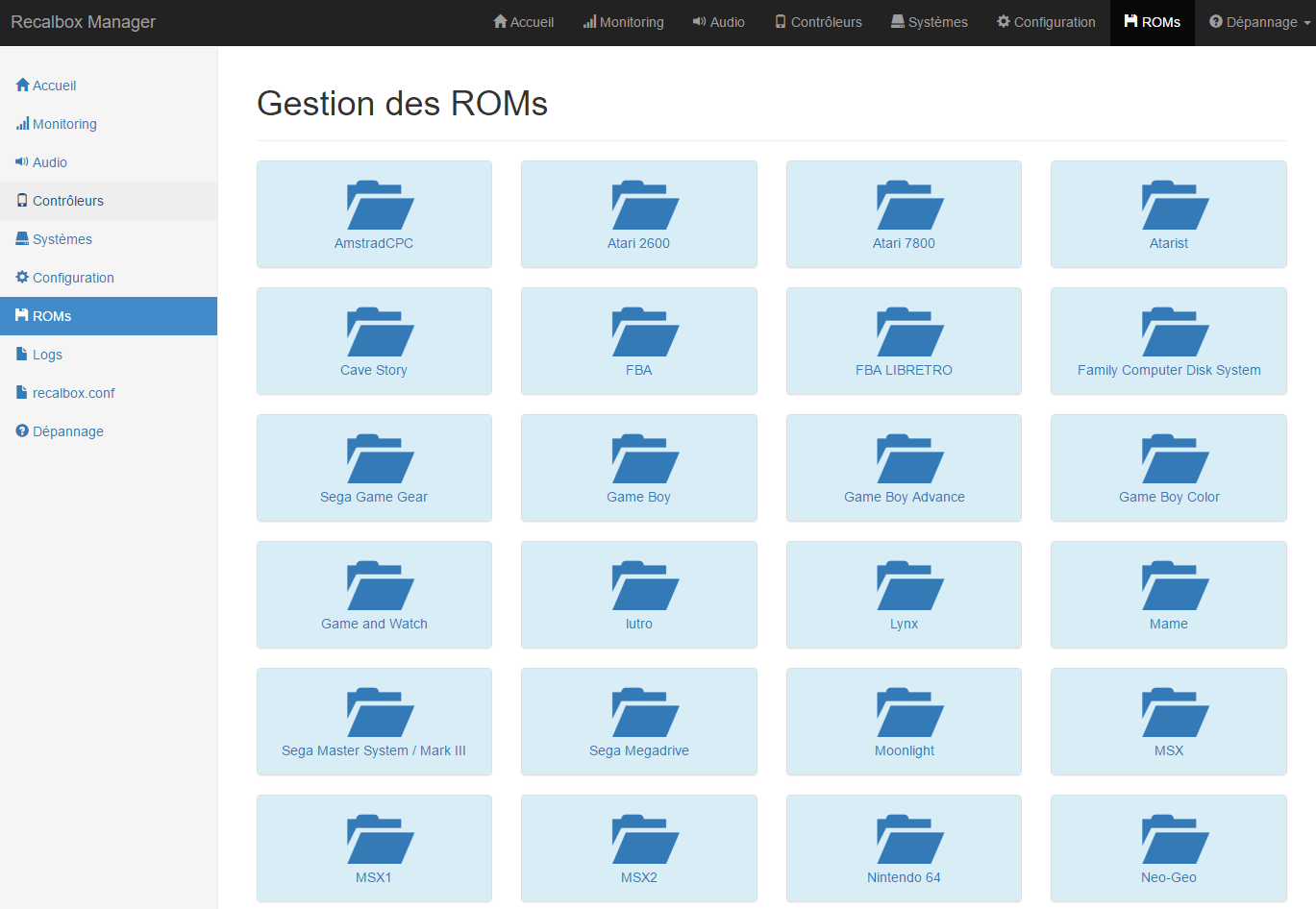Open recalbox.conf in the sidebar

(73, 393)
